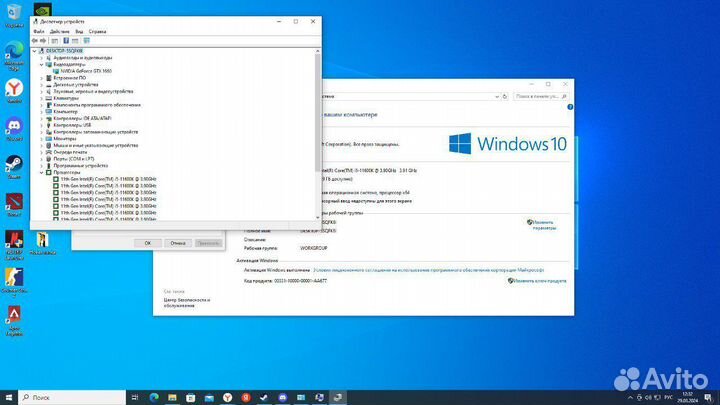
Task: Select the Программные устройства row
Action: point(80,165)
